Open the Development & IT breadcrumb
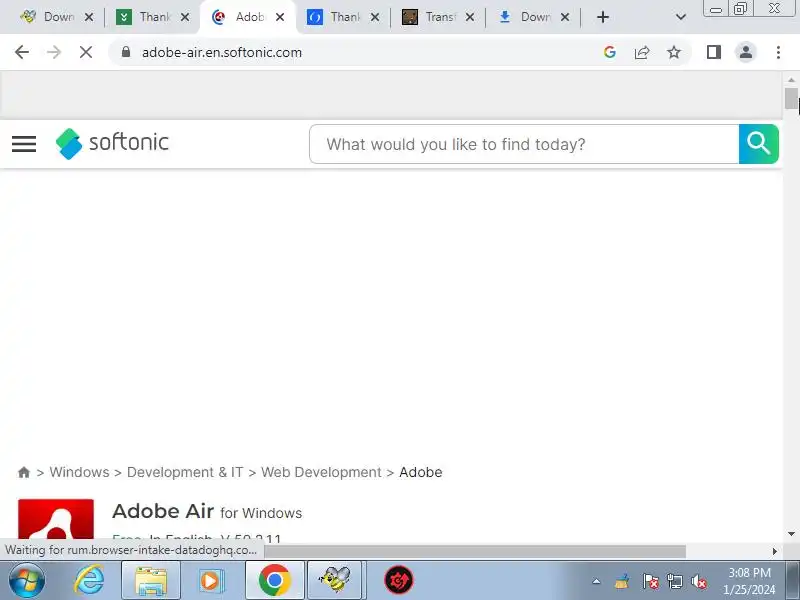This screenshot has width=800, height=600. pos(185,472)
